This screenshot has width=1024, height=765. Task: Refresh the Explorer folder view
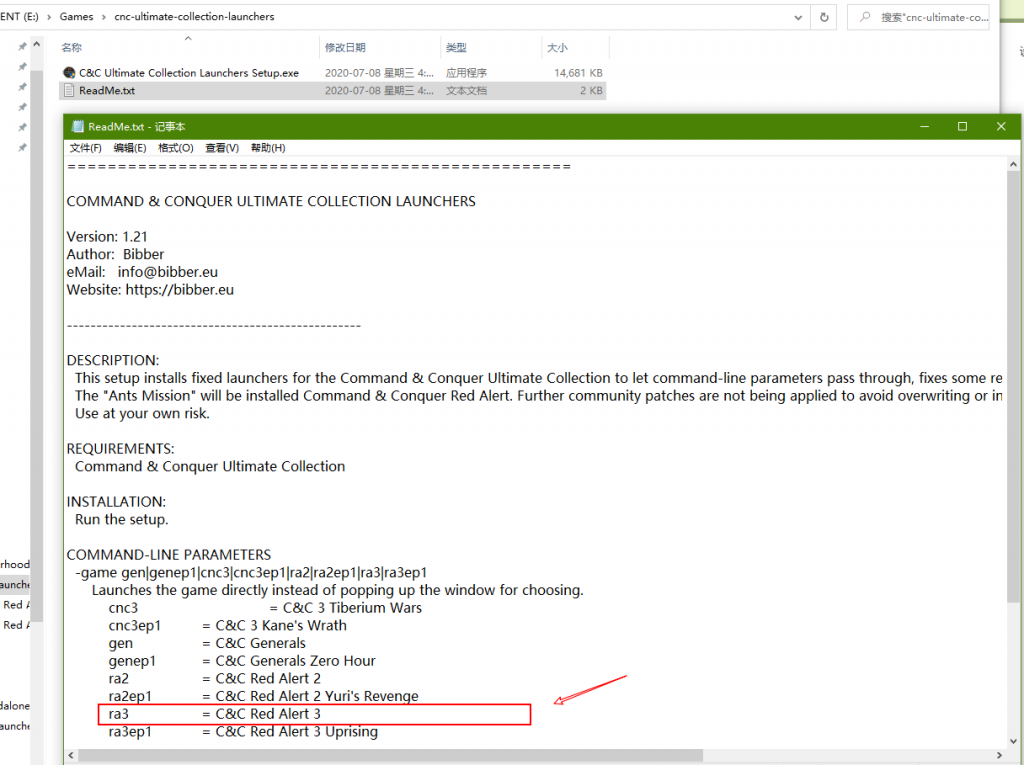[824, 17]
